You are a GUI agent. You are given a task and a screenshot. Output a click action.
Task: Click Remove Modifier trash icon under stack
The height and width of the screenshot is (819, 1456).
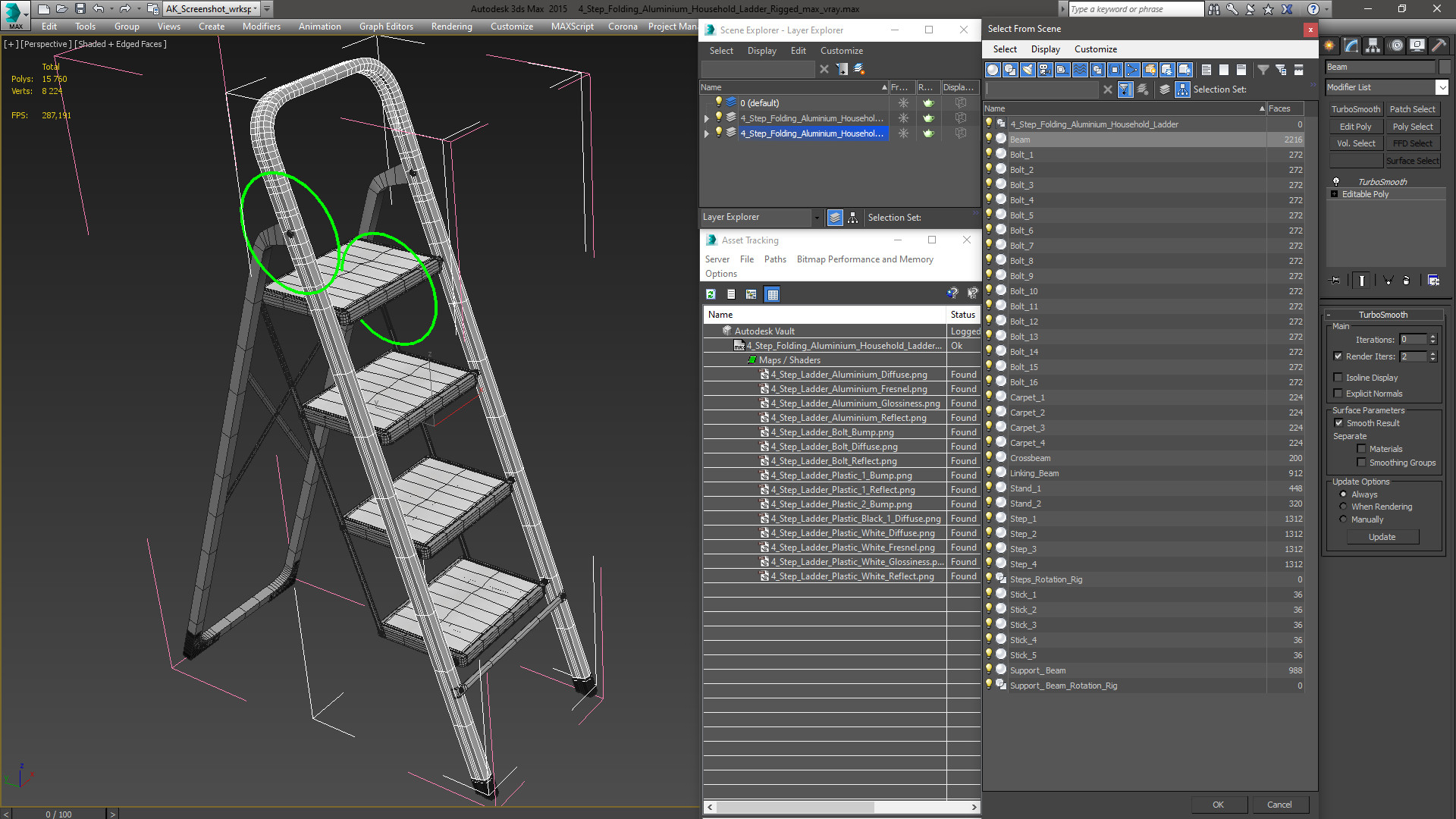[x=1407, y=281]
